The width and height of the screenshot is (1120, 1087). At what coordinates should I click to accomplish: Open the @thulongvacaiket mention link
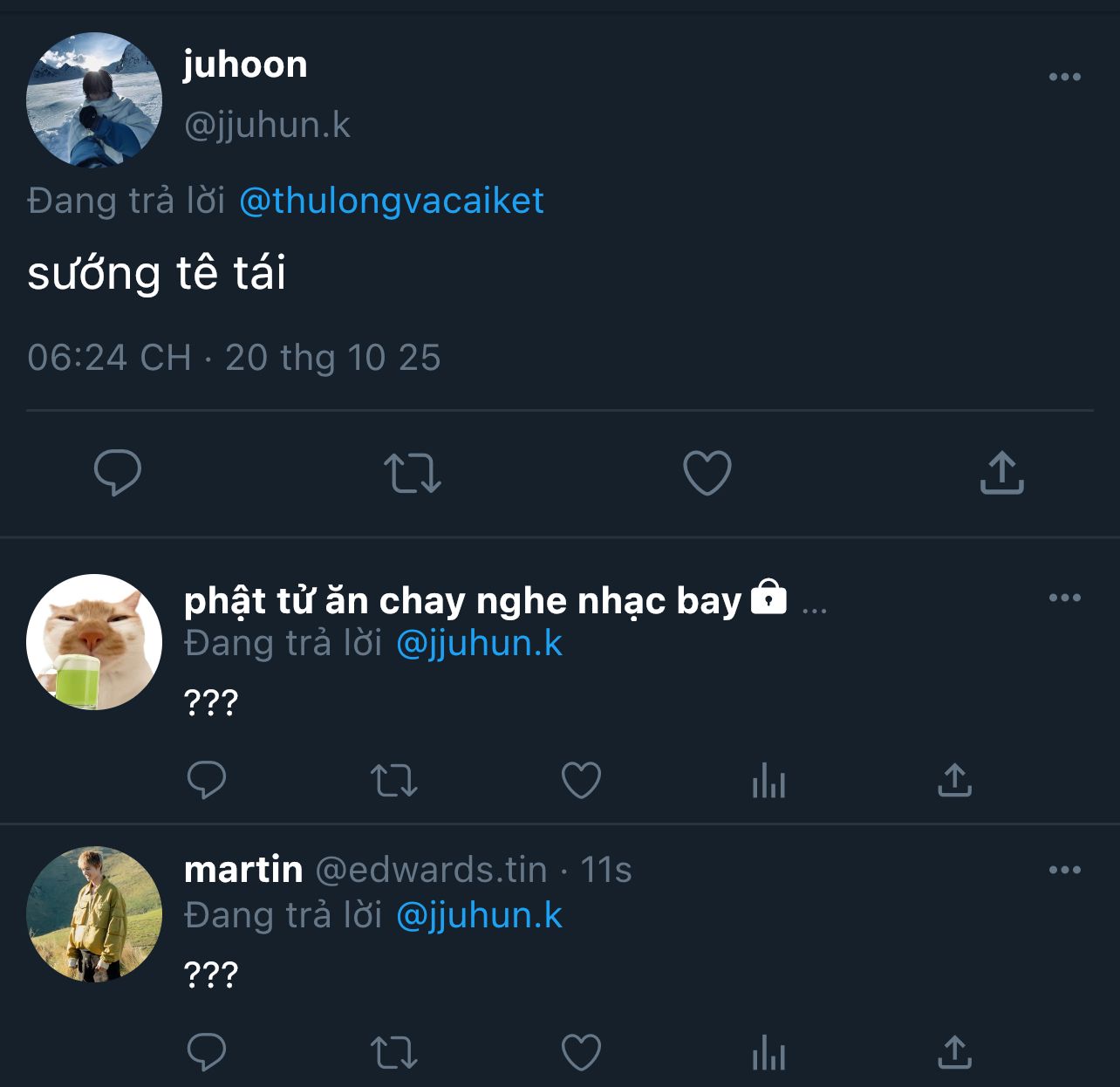point(391,201)
